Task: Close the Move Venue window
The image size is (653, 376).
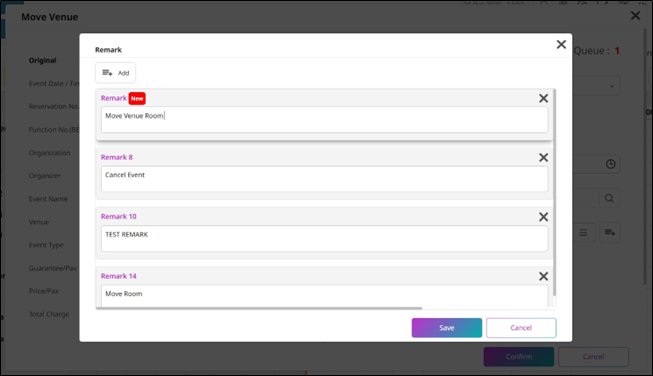Action: pyautogui.click(x=635, y=16)
